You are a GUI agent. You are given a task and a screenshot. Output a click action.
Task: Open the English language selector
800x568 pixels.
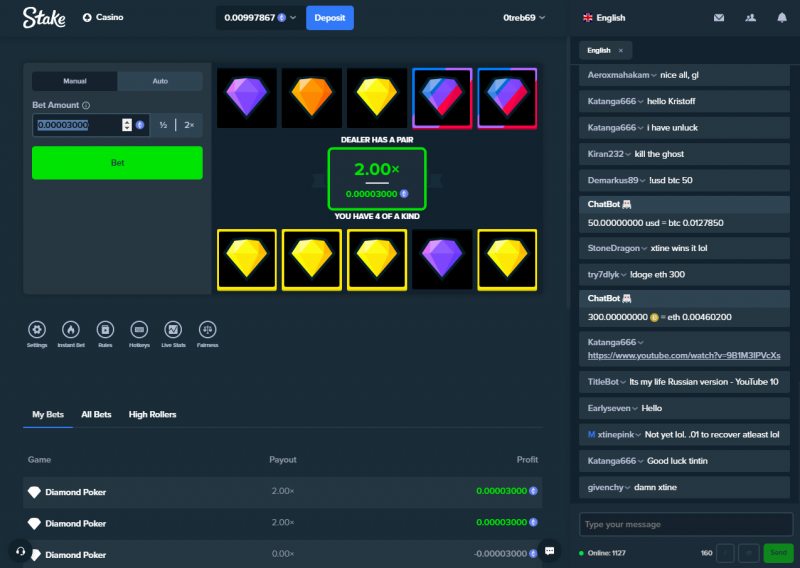point(604,18)
